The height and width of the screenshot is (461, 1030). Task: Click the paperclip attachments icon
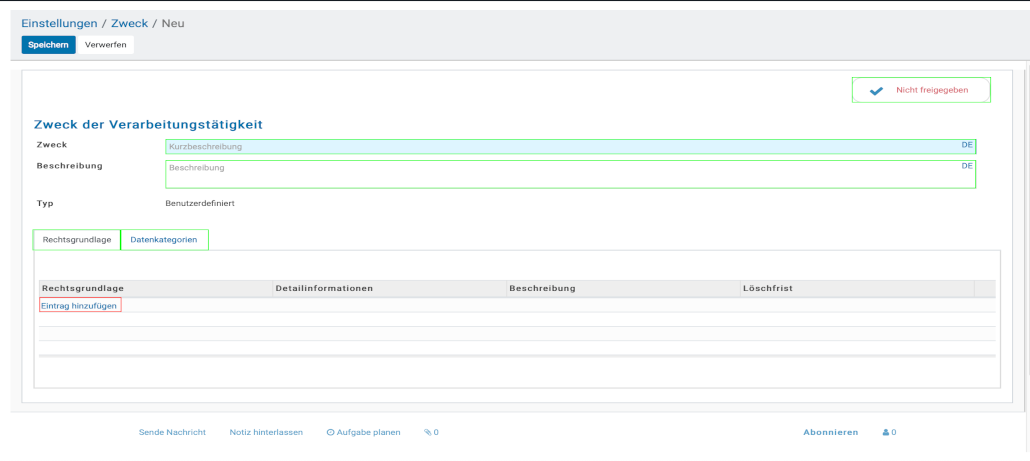click(427, 433)
